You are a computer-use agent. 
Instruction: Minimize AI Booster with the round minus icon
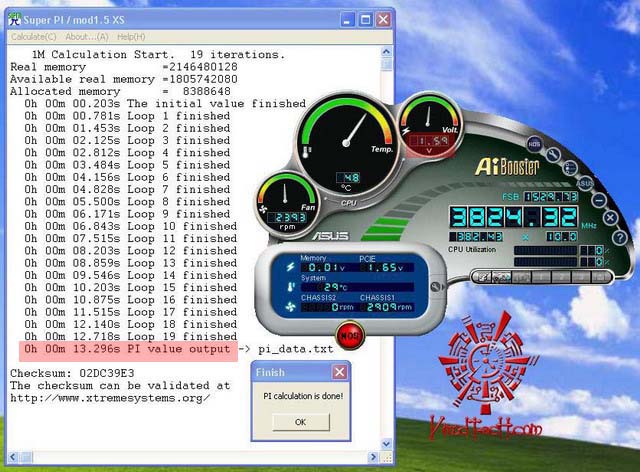(x=599, y=200)
